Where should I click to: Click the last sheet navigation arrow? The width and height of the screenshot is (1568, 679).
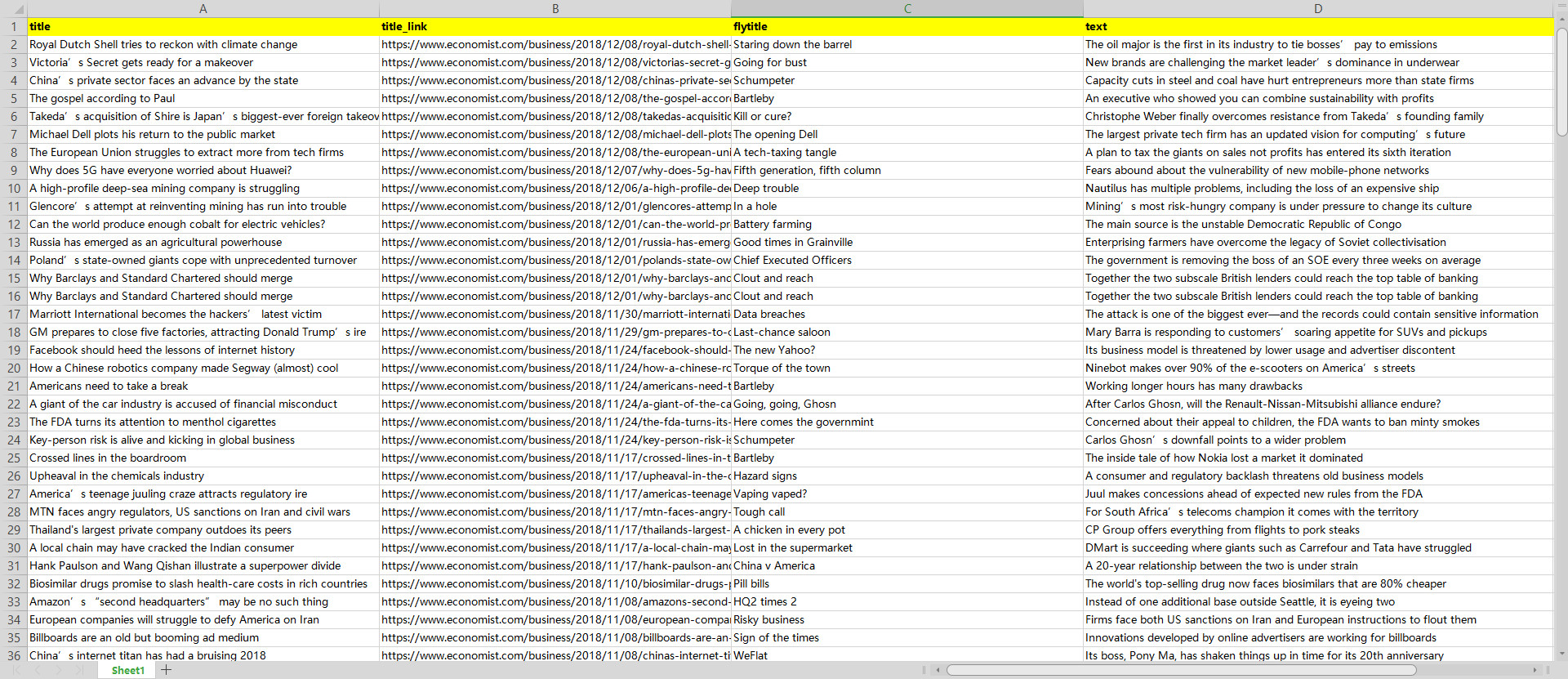(x=79, y=670)
